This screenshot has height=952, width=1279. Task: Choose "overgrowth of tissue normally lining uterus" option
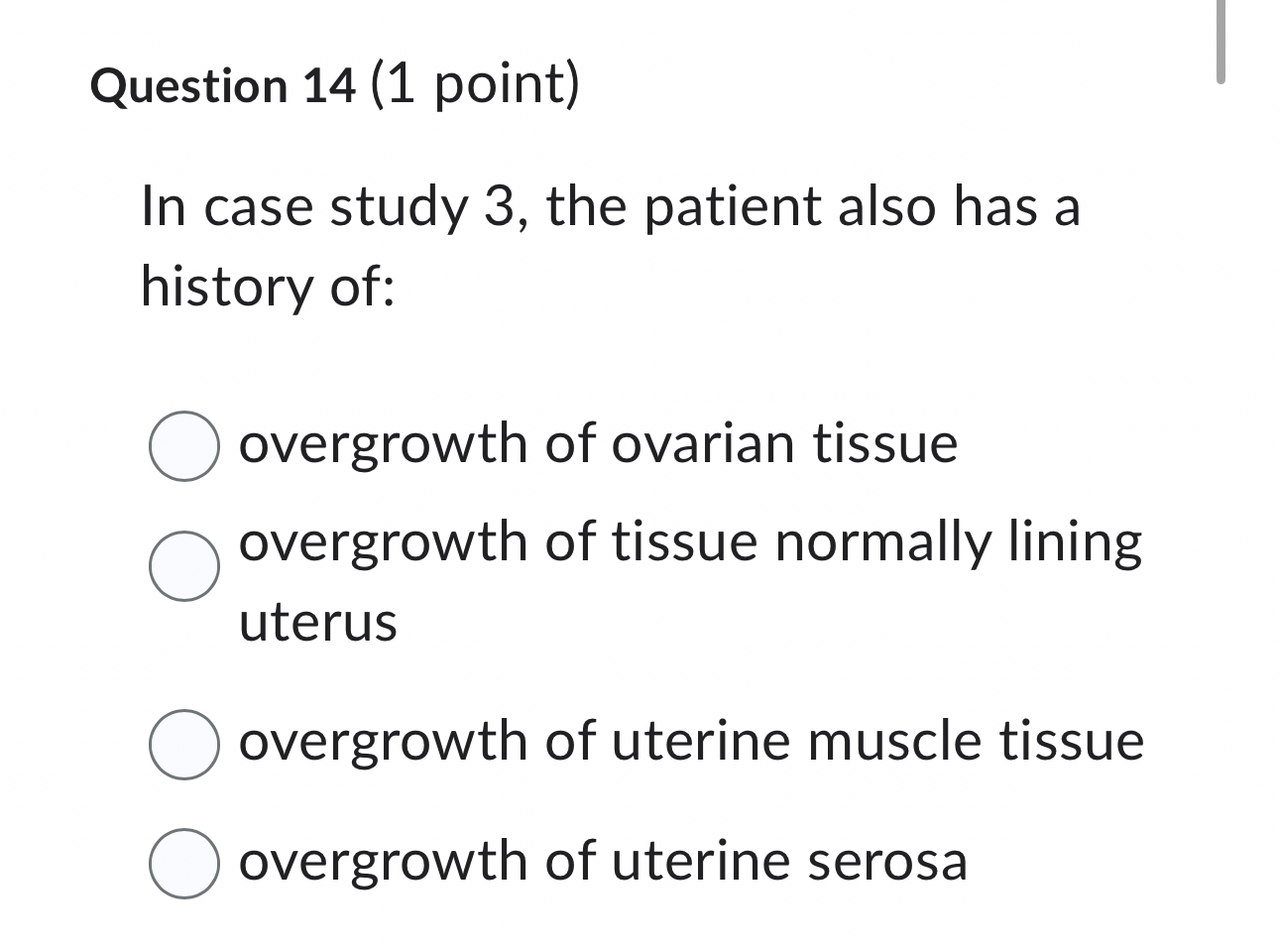183,567
